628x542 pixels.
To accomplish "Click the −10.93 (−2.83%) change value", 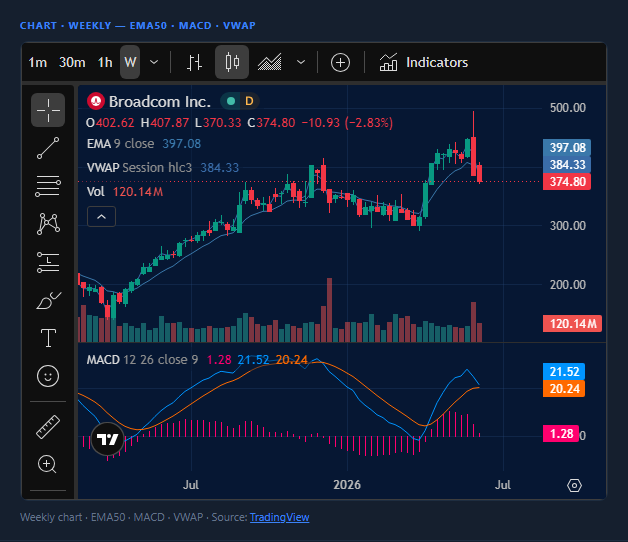I will coord(347,123).
